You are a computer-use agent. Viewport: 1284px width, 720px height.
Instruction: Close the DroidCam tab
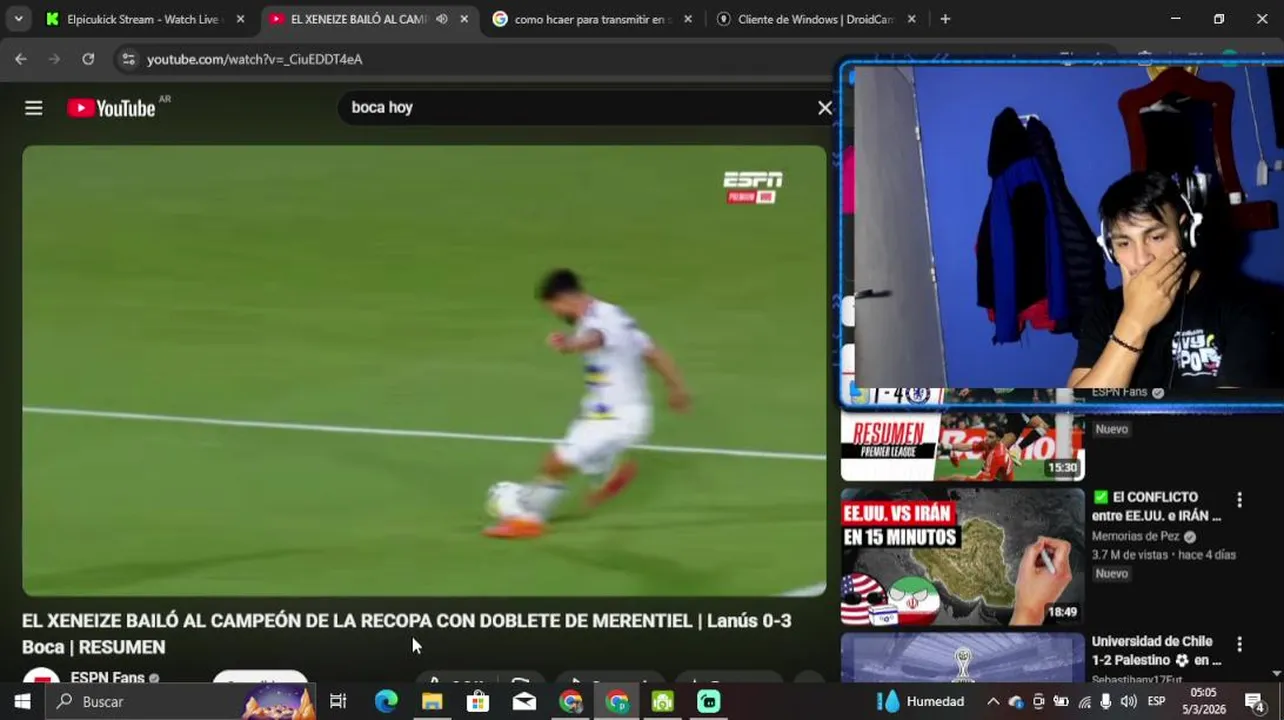[x=911, y=19]
